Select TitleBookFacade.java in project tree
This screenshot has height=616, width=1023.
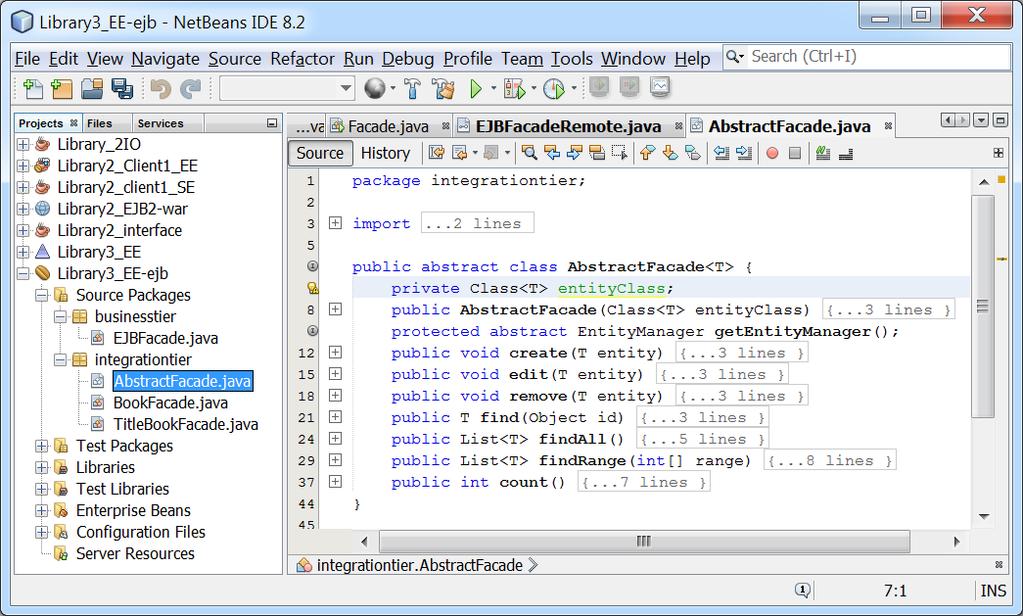point(186,424)
